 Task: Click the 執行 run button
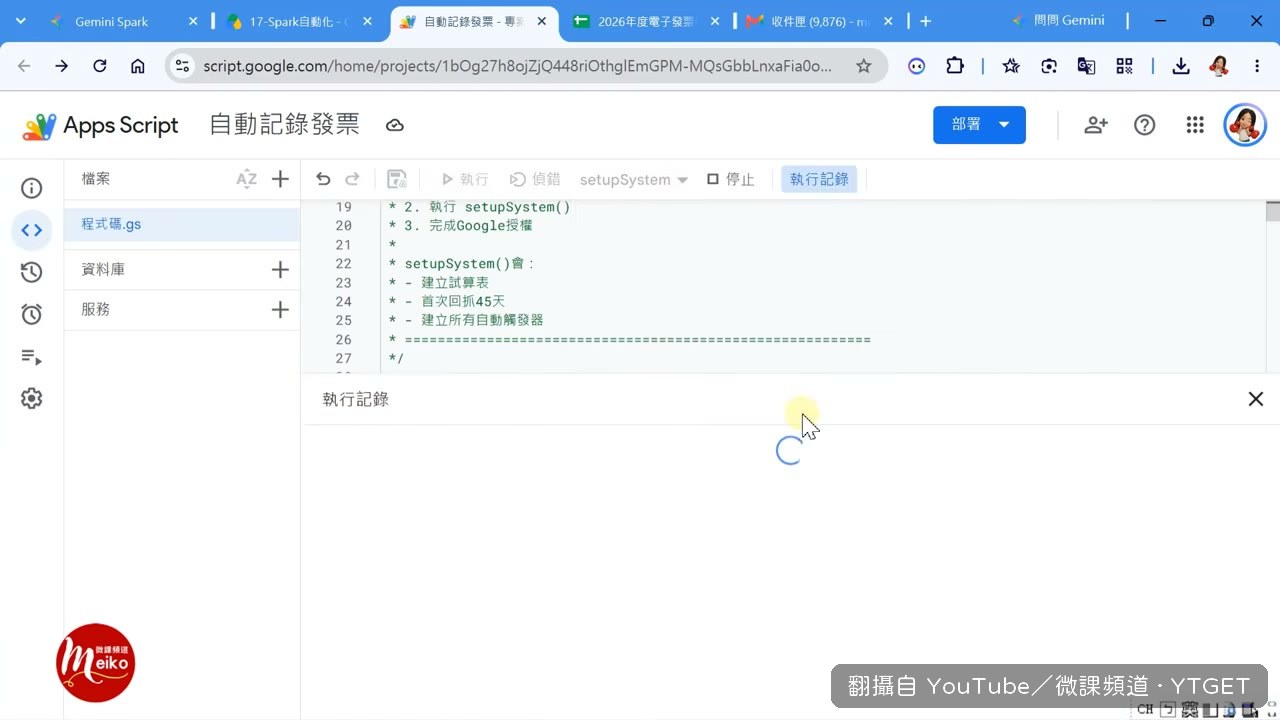(465, 179)
